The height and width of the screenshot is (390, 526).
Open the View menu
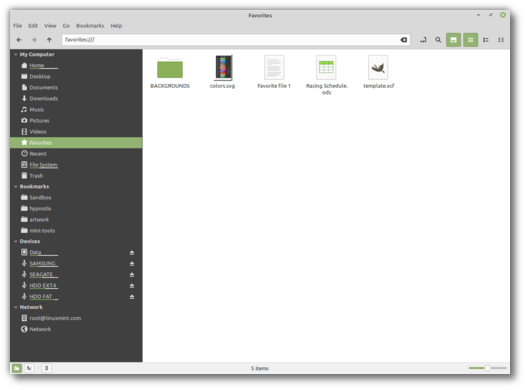coord(50,26)
